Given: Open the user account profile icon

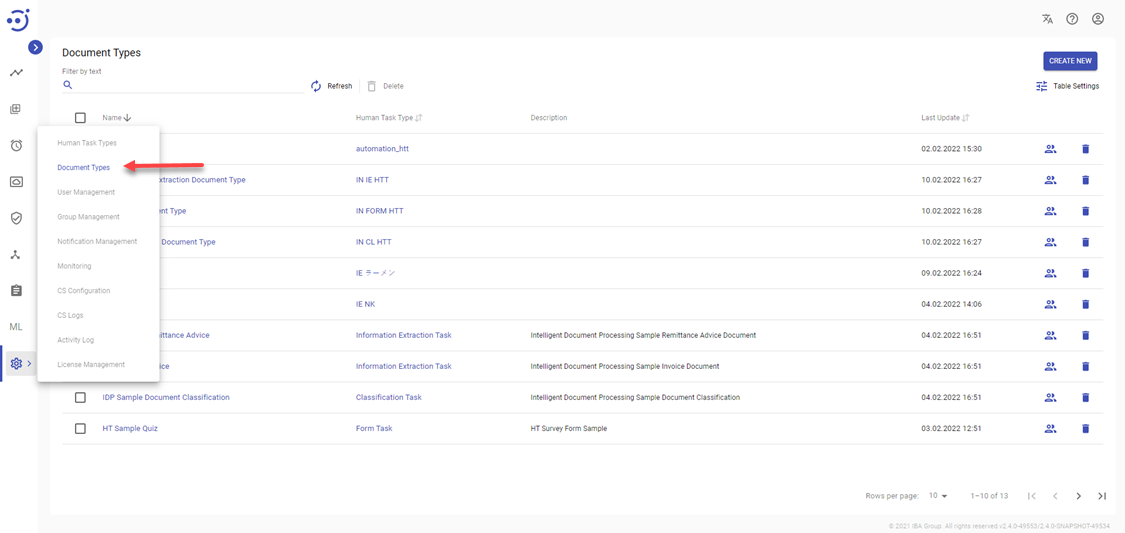Looking at the screenshot, I should point(1098,19).
